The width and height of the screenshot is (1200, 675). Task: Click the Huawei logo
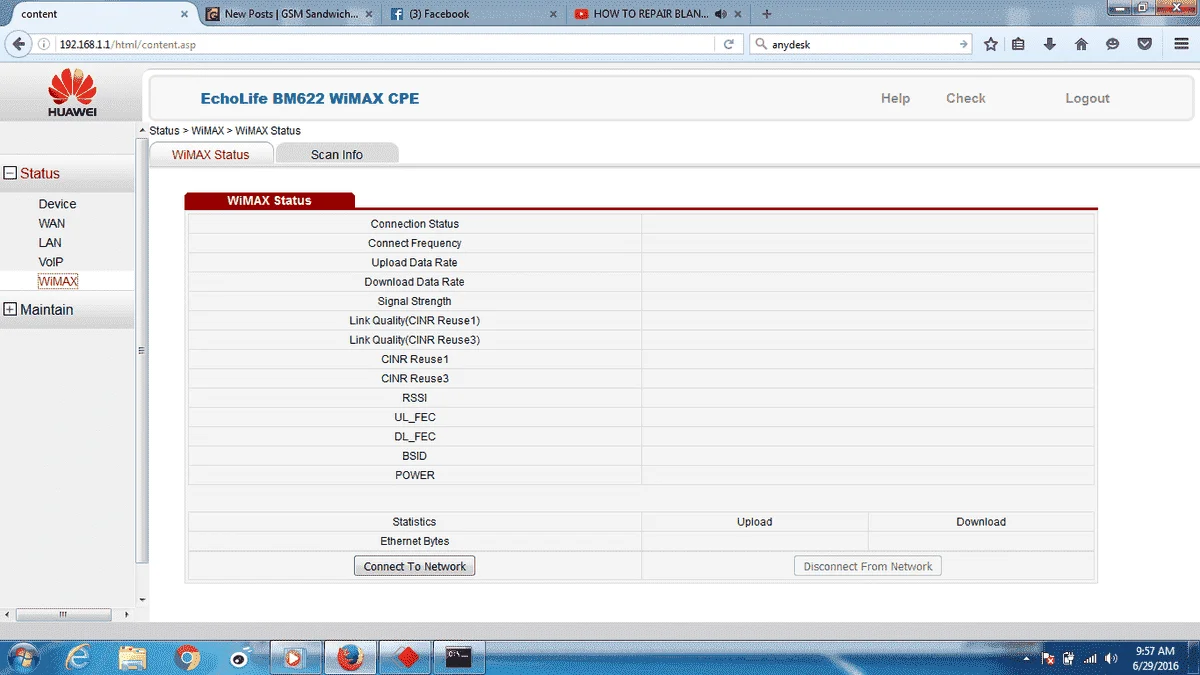tap(72, 92)
